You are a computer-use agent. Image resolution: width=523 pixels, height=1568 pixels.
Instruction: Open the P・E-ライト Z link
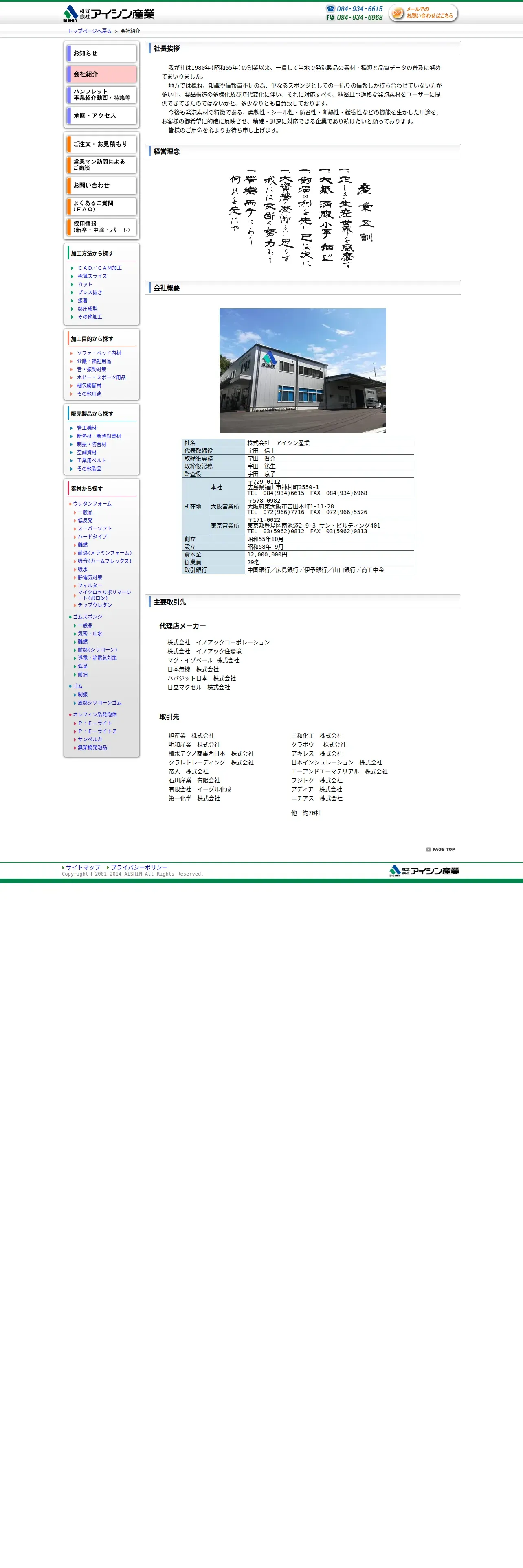(x=97, y=731)
